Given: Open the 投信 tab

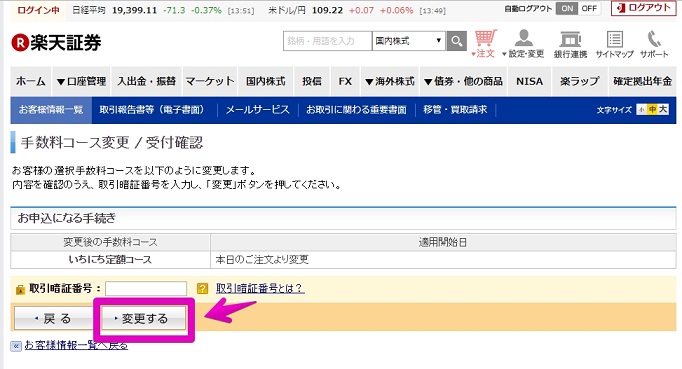Looking at the screenshot, I should point(312,81).
